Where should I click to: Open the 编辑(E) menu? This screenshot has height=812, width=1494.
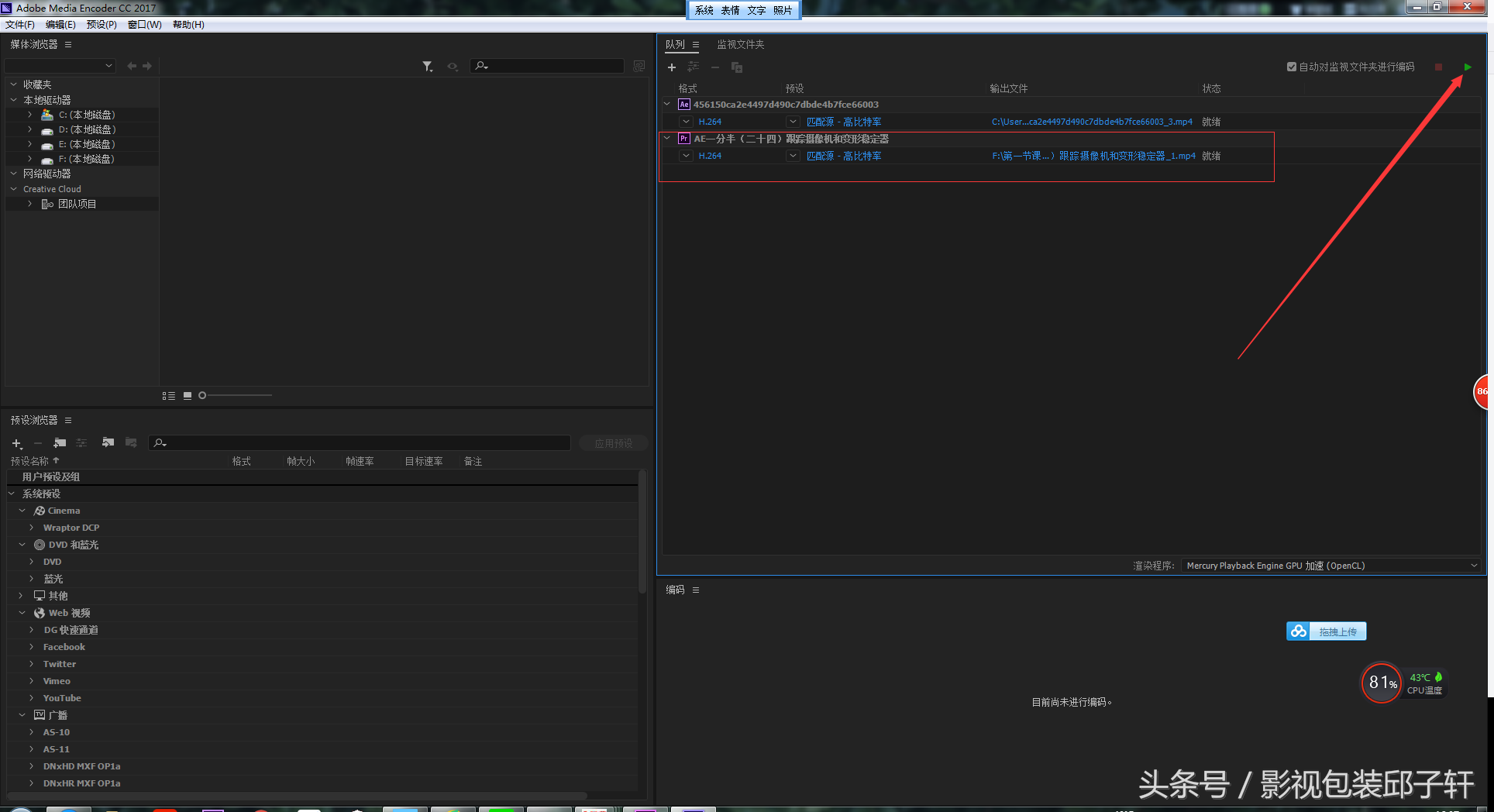tap(60, 25)
